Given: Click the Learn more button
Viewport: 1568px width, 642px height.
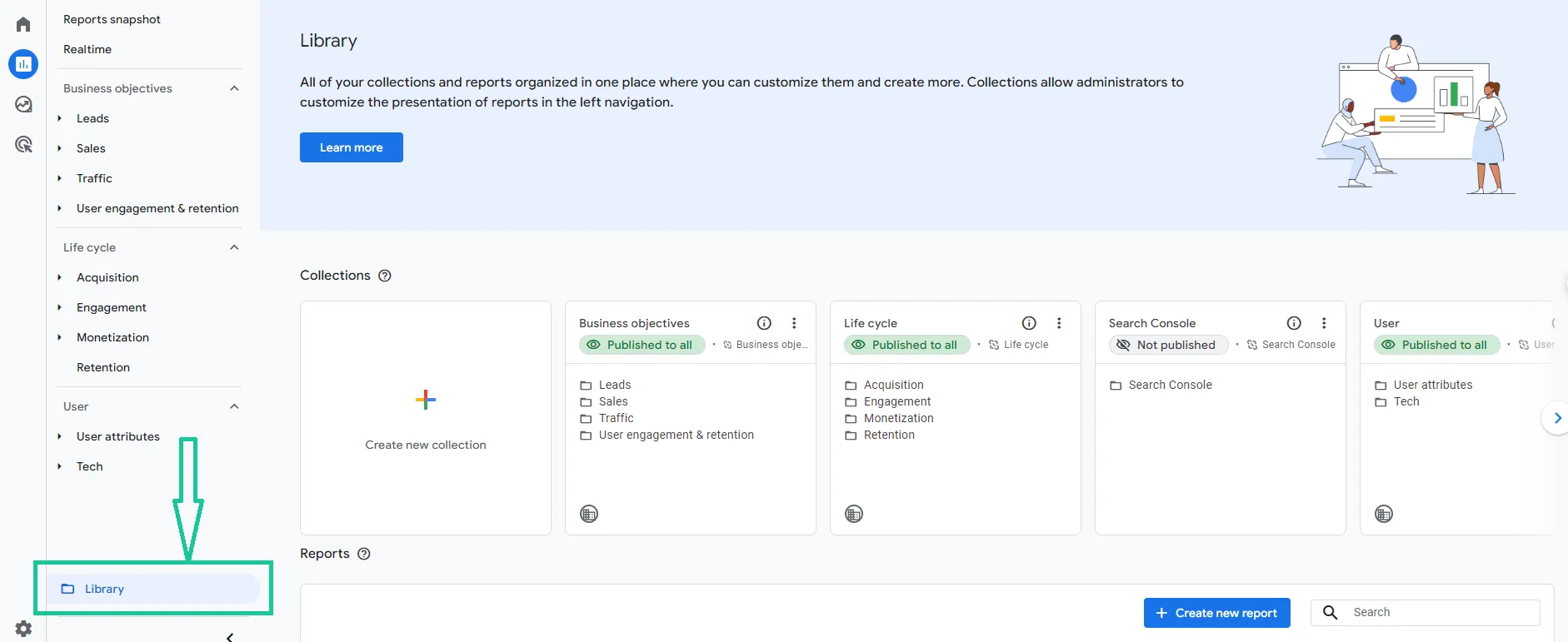Looking at the screenshot, I should 352,147.
